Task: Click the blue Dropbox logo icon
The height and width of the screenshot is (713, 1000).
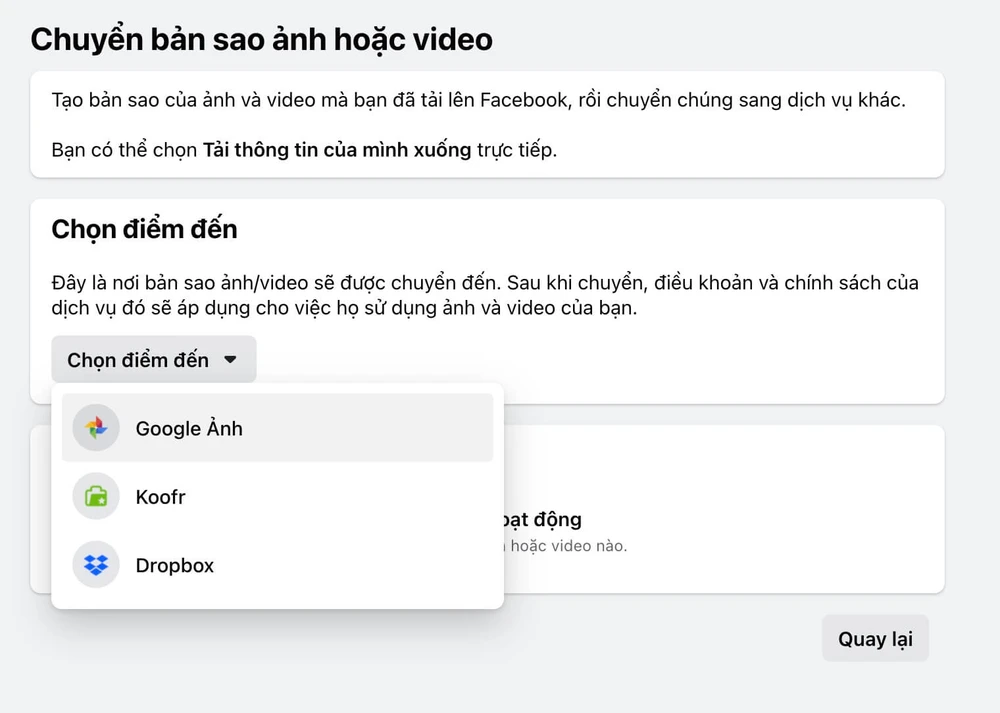Action: 96,565
